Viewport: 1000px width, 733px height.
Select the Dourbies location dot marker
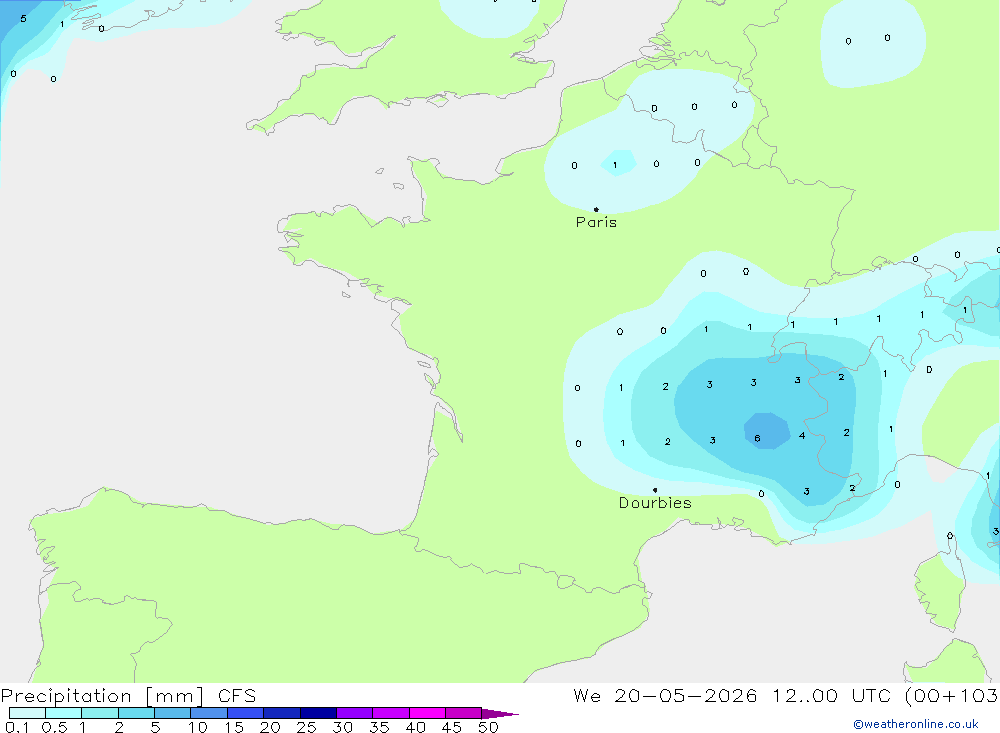[x=655, y=490]
